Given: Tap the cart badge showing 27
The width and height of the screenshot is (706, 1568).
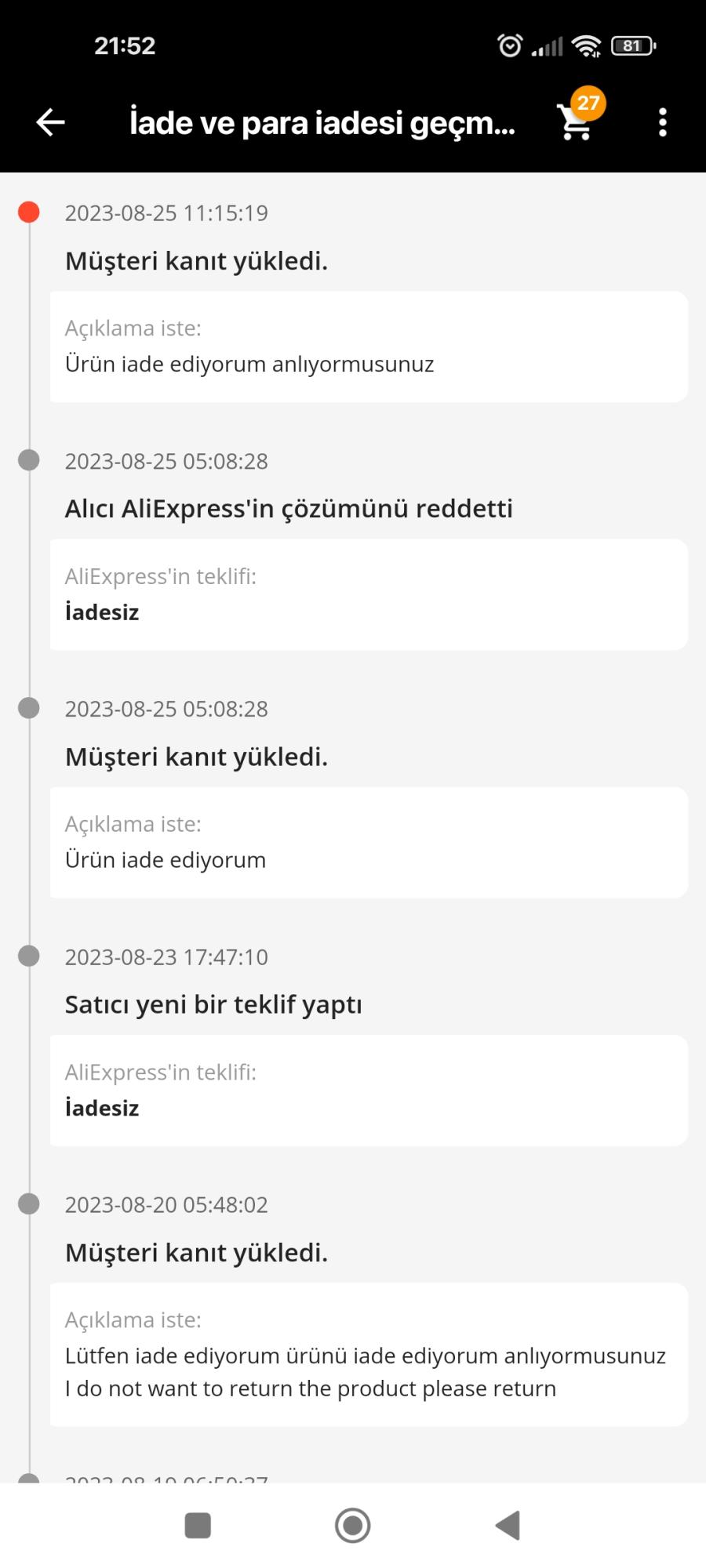Looking at the screenshot, I should [x=588, y=103].
